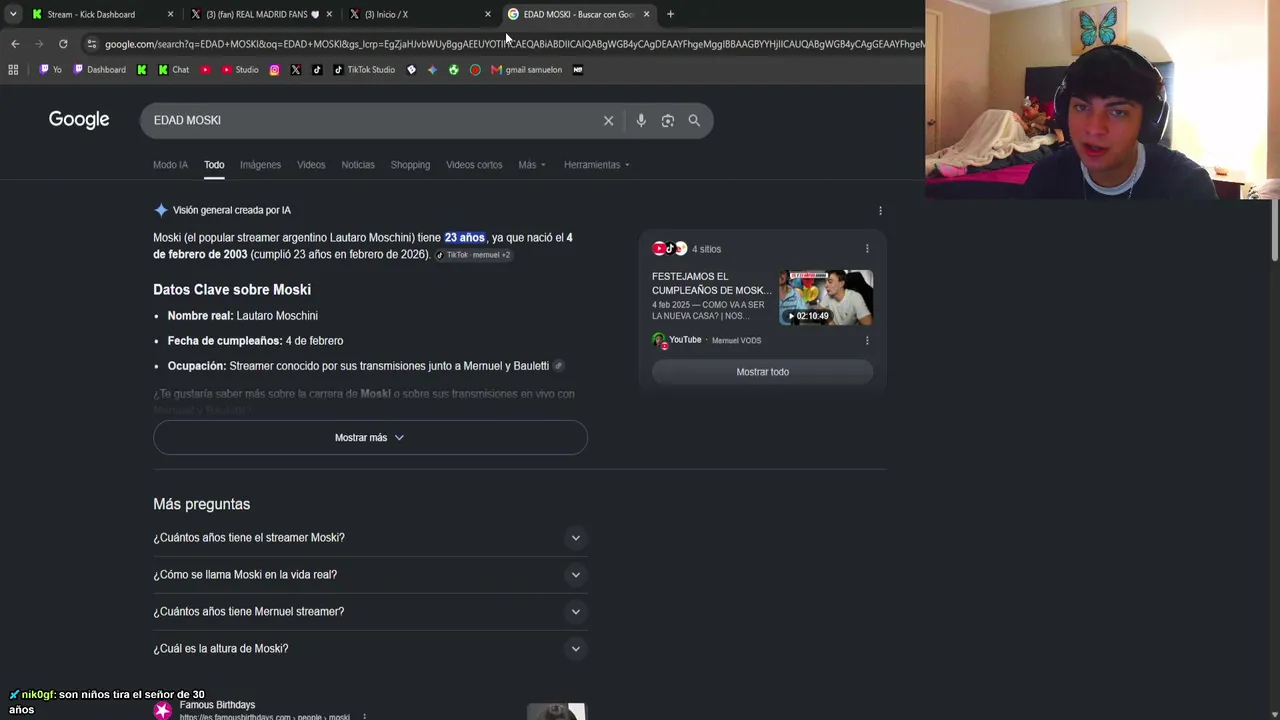The image size is (1280, 720).
Task: Click the '4 sitios' label
Action: click(706, 249)
